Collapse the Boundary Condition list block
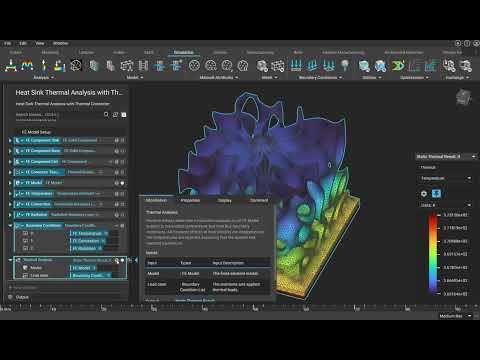 tap(10, 226)
